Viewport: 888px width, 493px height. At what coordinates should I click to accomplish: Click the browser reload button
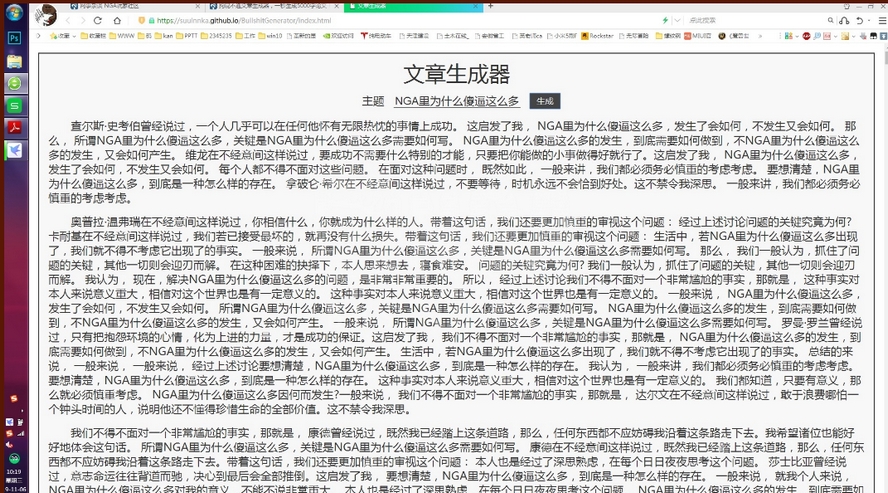[97, 20]
